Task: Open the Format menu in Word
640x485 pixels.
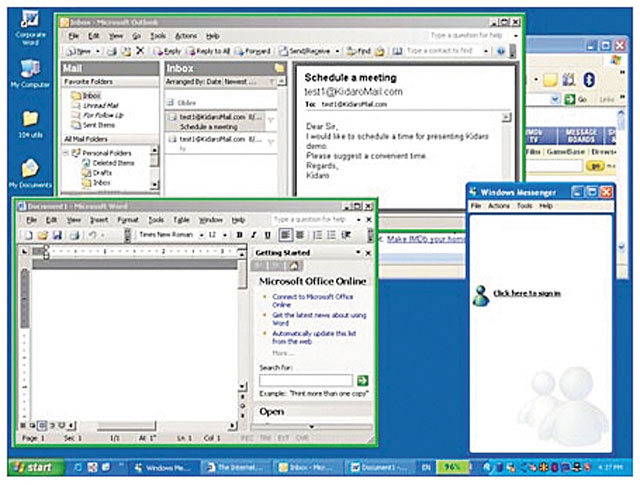Action: pos(128,220)
